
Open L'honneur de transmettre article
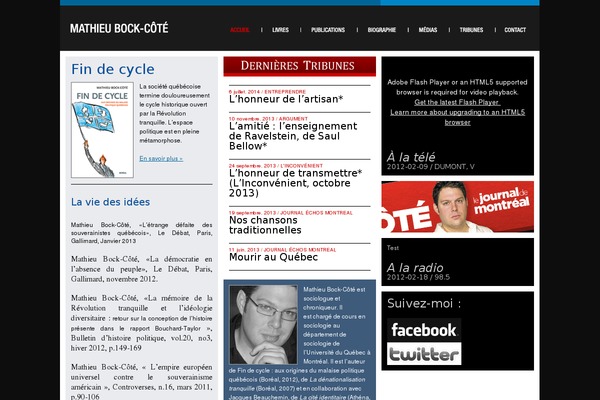[x=295, y=183]
